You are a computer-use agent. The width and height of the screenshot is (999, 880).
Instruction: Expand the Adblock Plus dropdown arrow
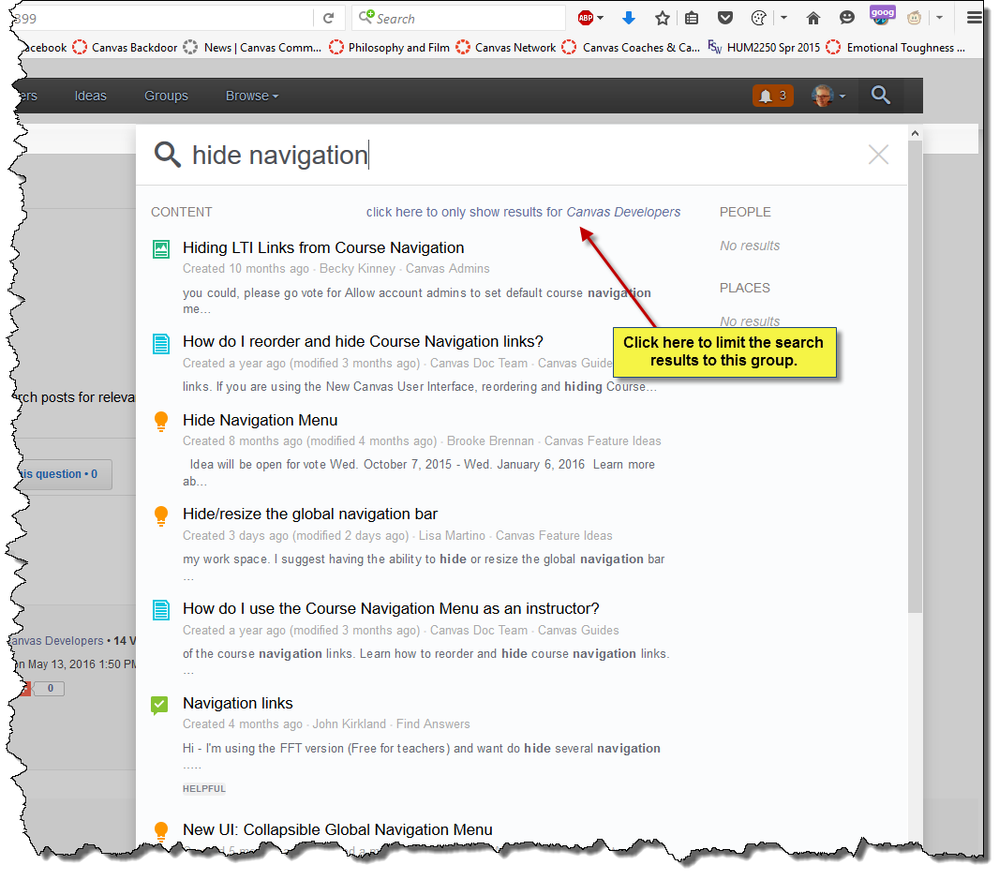pos(601,18)
